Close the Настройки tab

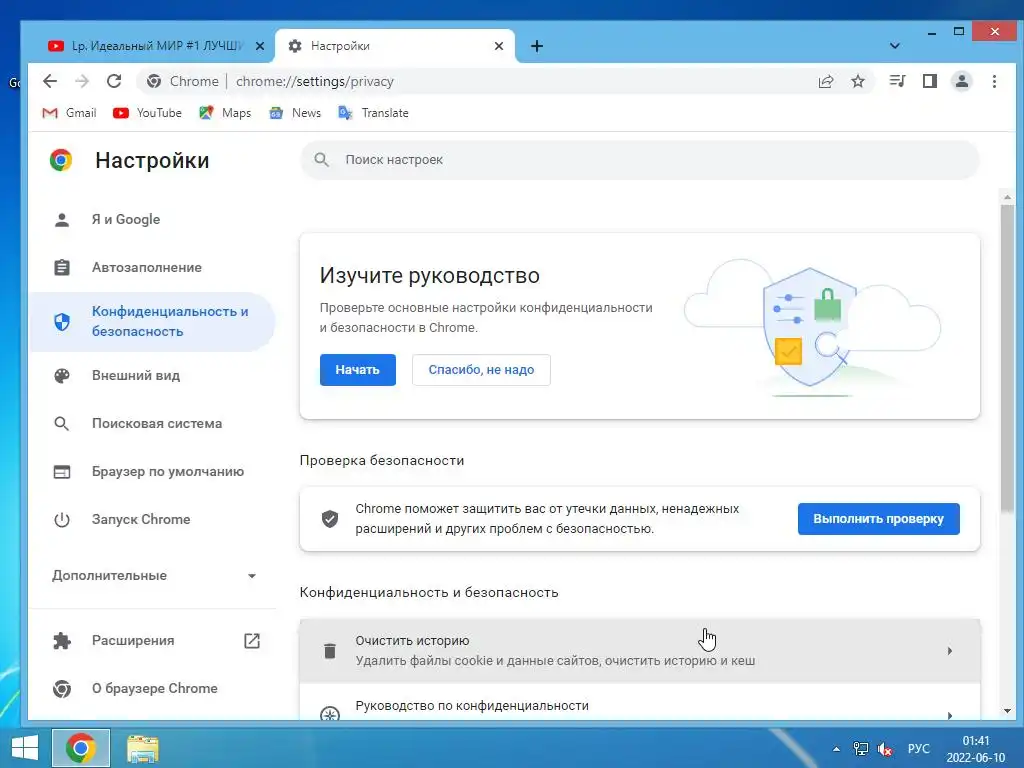point(499,46)
